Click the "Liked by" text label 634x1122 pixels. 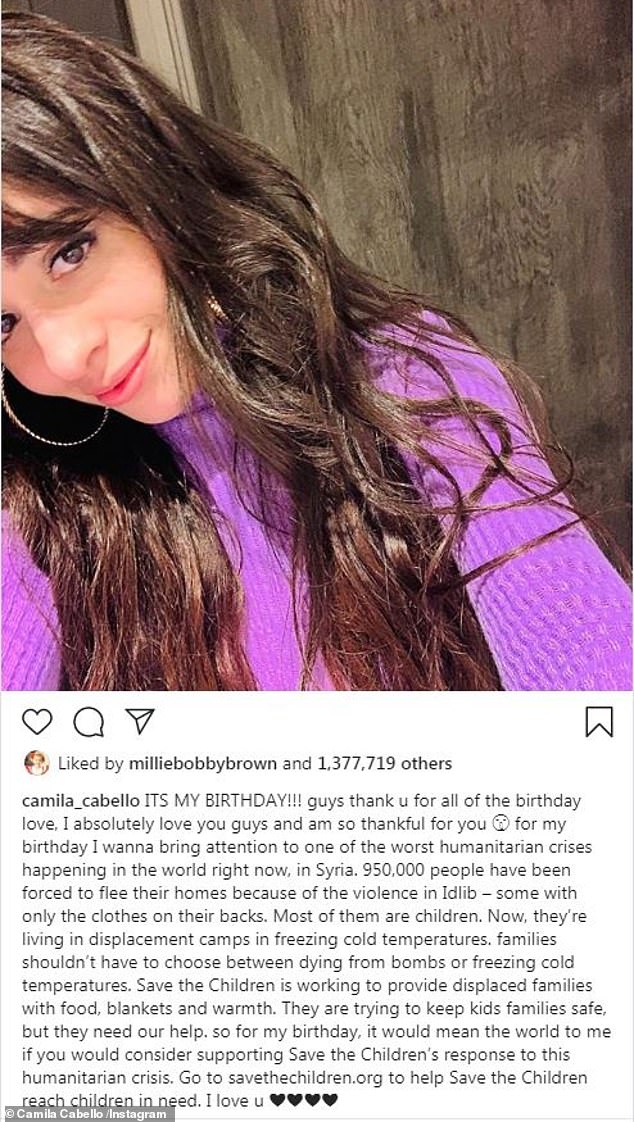pos(91,763)
